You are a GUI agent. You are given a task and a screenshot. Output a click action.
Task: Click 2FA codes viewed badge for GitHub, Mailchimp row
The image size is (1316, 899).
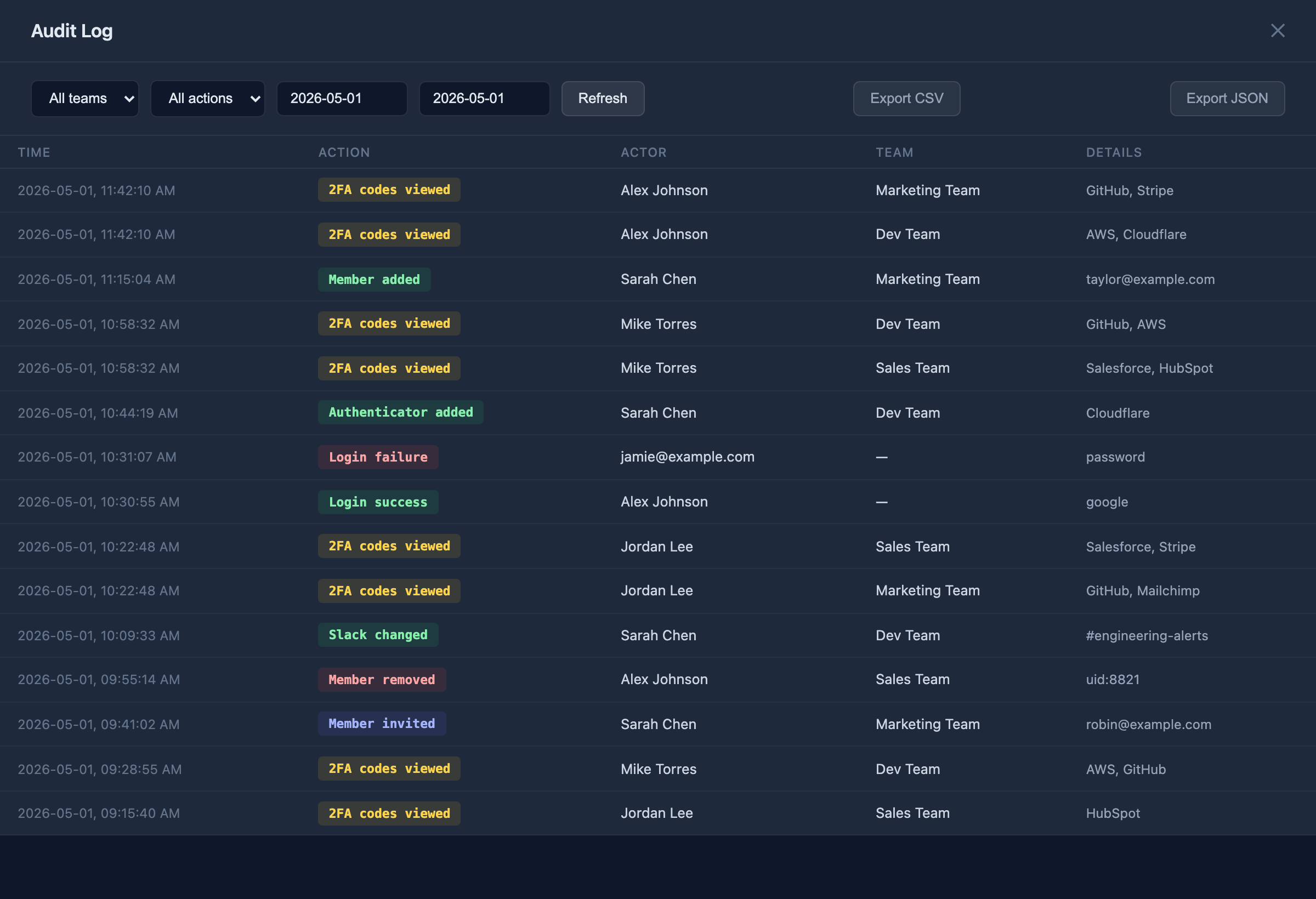coord(389,590)
